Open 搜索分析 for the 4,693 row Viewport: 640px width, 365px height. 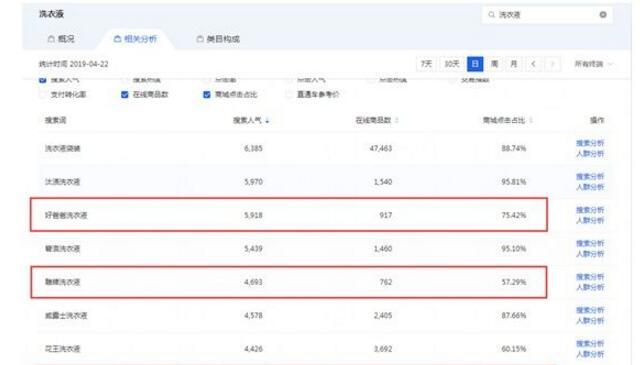pyautogui.click(x=590, y=277)
